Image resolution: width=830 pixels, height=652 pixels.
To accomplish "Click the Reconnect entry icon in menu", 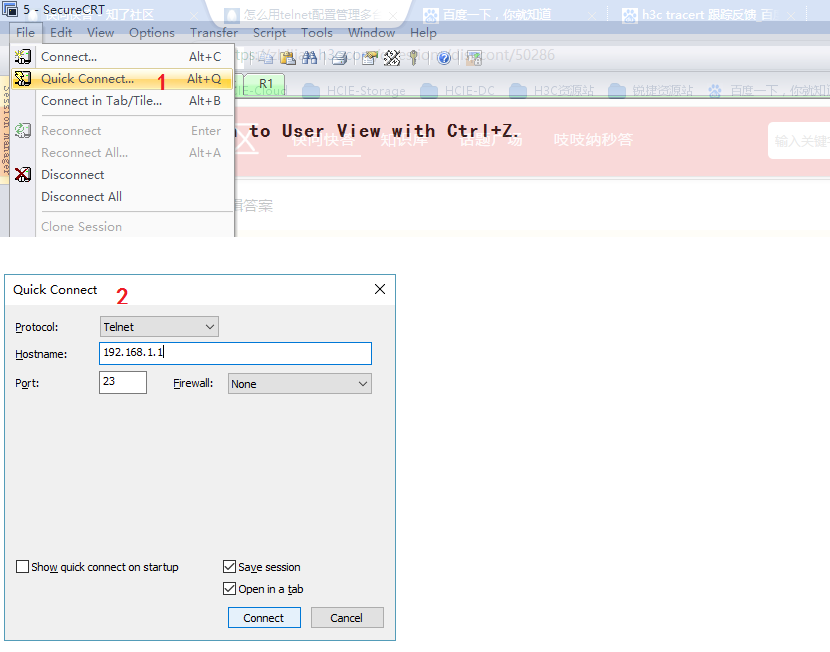I will [x=23, y=130].
